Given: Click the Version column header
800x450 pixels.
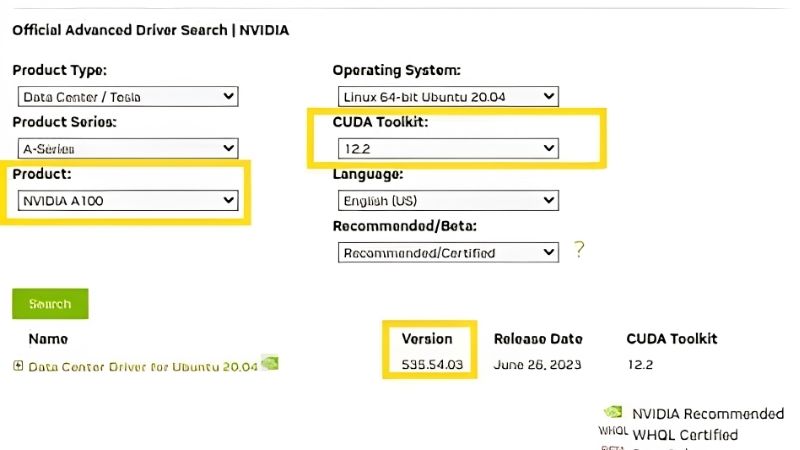Looking at the screenshot, I should tap(427, 339).
